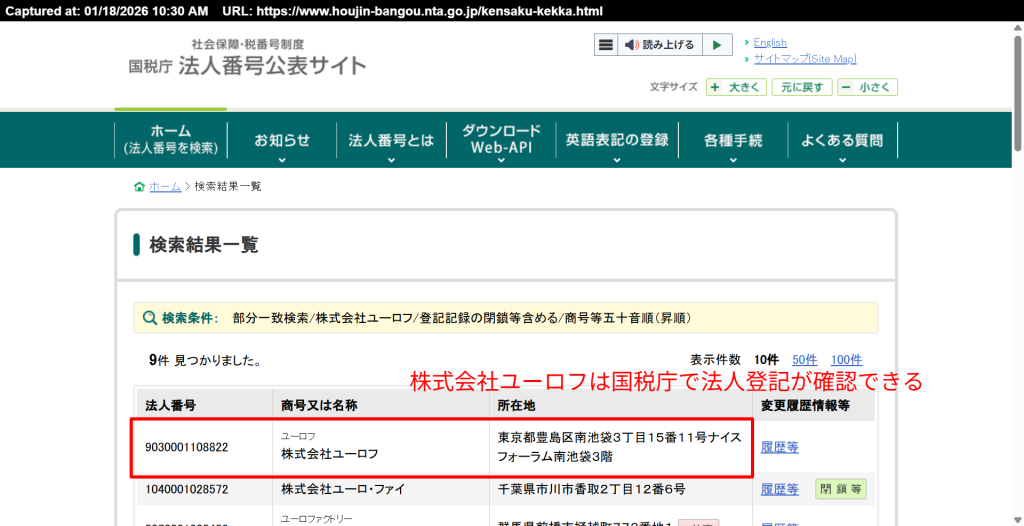Click the 9件 見つかりました result count

point(206,360)
